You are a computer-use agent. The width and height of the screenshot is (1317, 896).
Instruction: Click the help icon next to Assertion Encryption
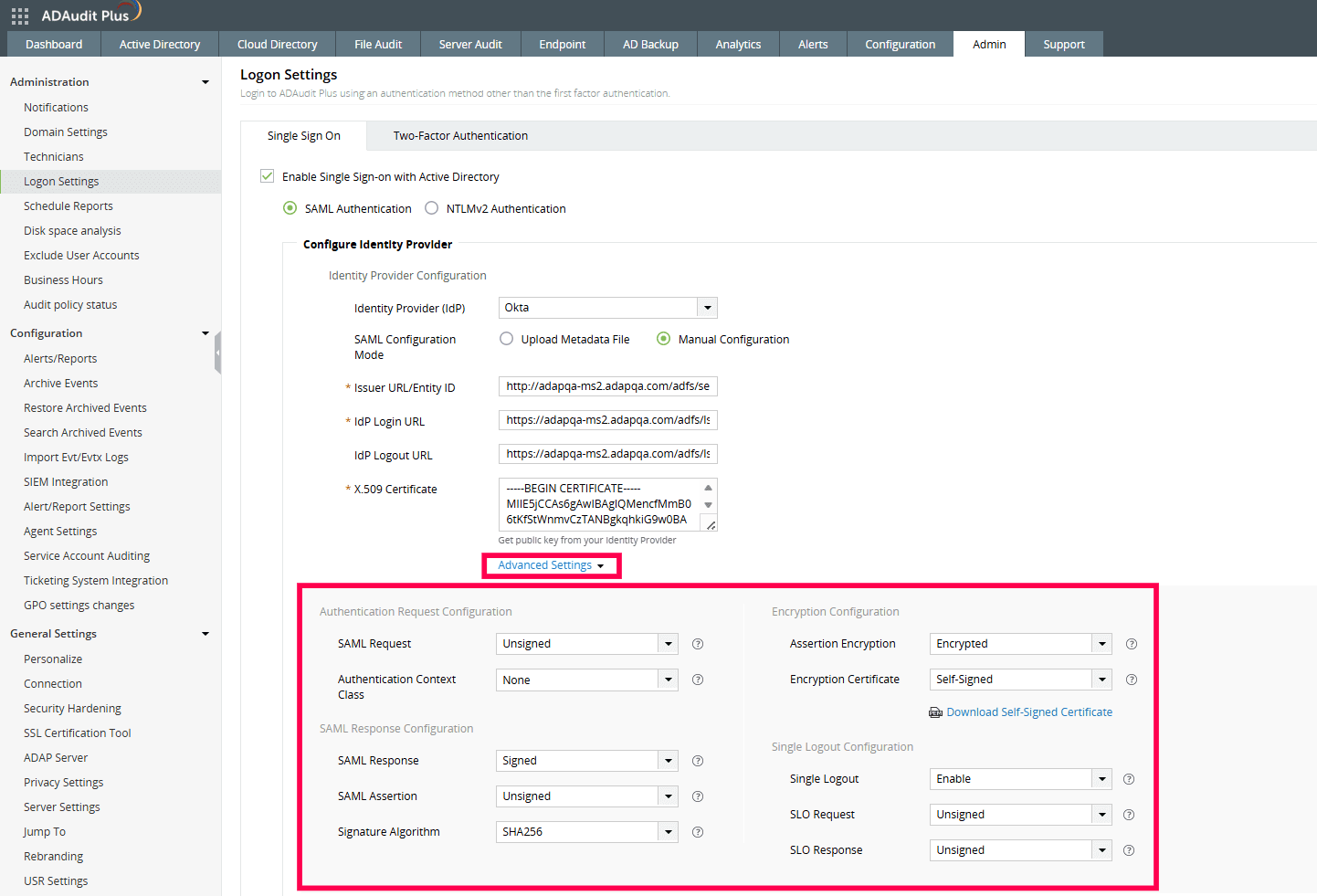(x=1131, y=644)
